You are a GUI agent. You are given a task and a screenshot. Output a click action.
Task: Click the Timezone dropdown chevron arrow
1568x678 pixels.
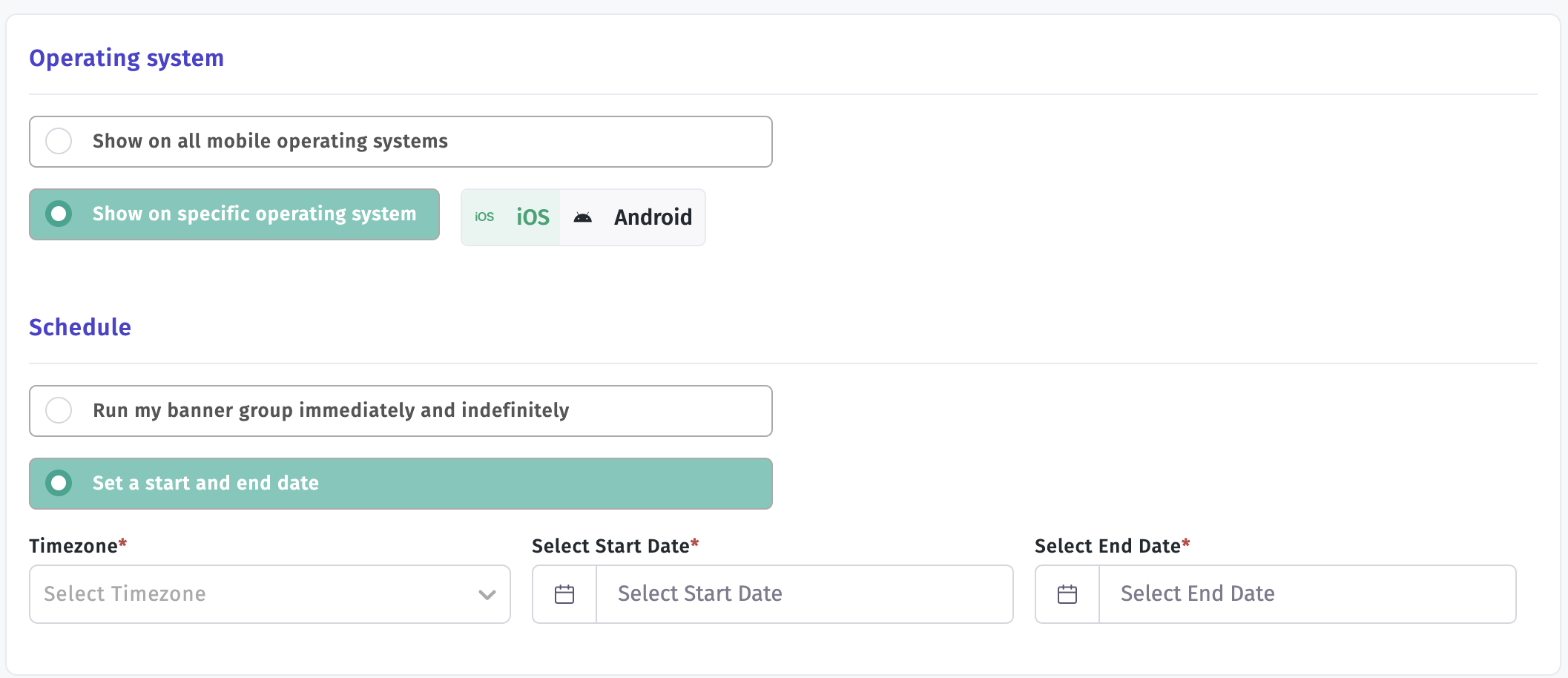(x=487, y=595)
